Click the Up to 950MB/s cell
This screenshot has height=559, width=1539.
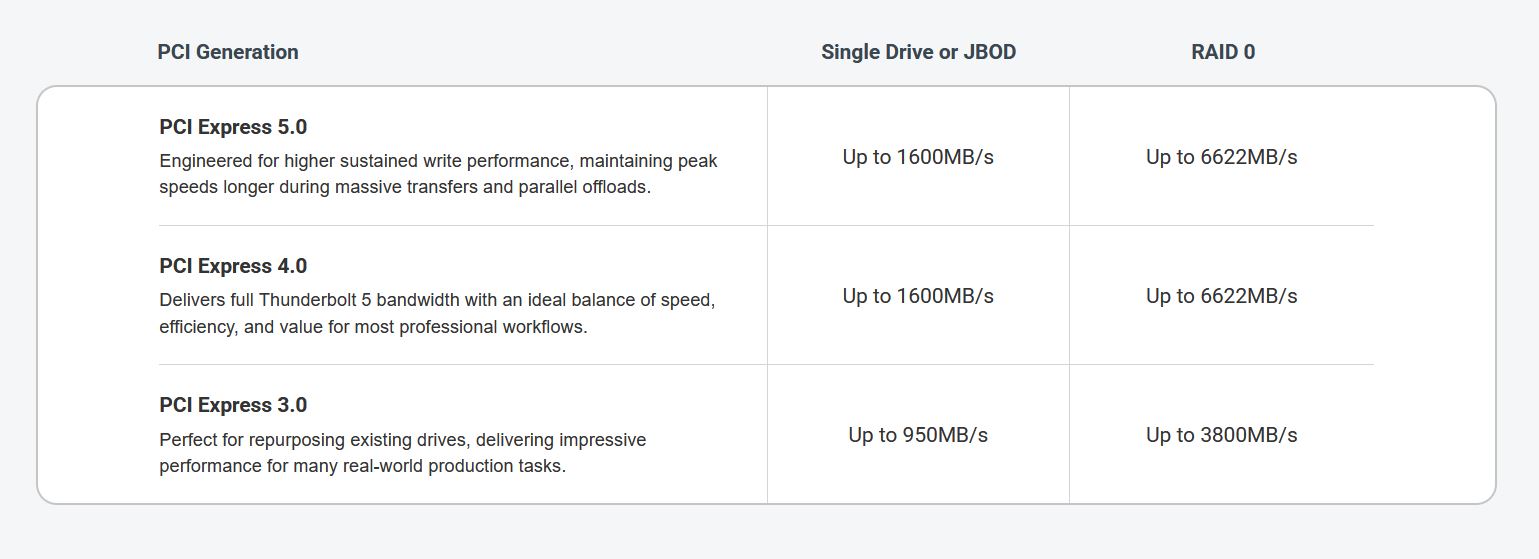(x=918, y=435)
